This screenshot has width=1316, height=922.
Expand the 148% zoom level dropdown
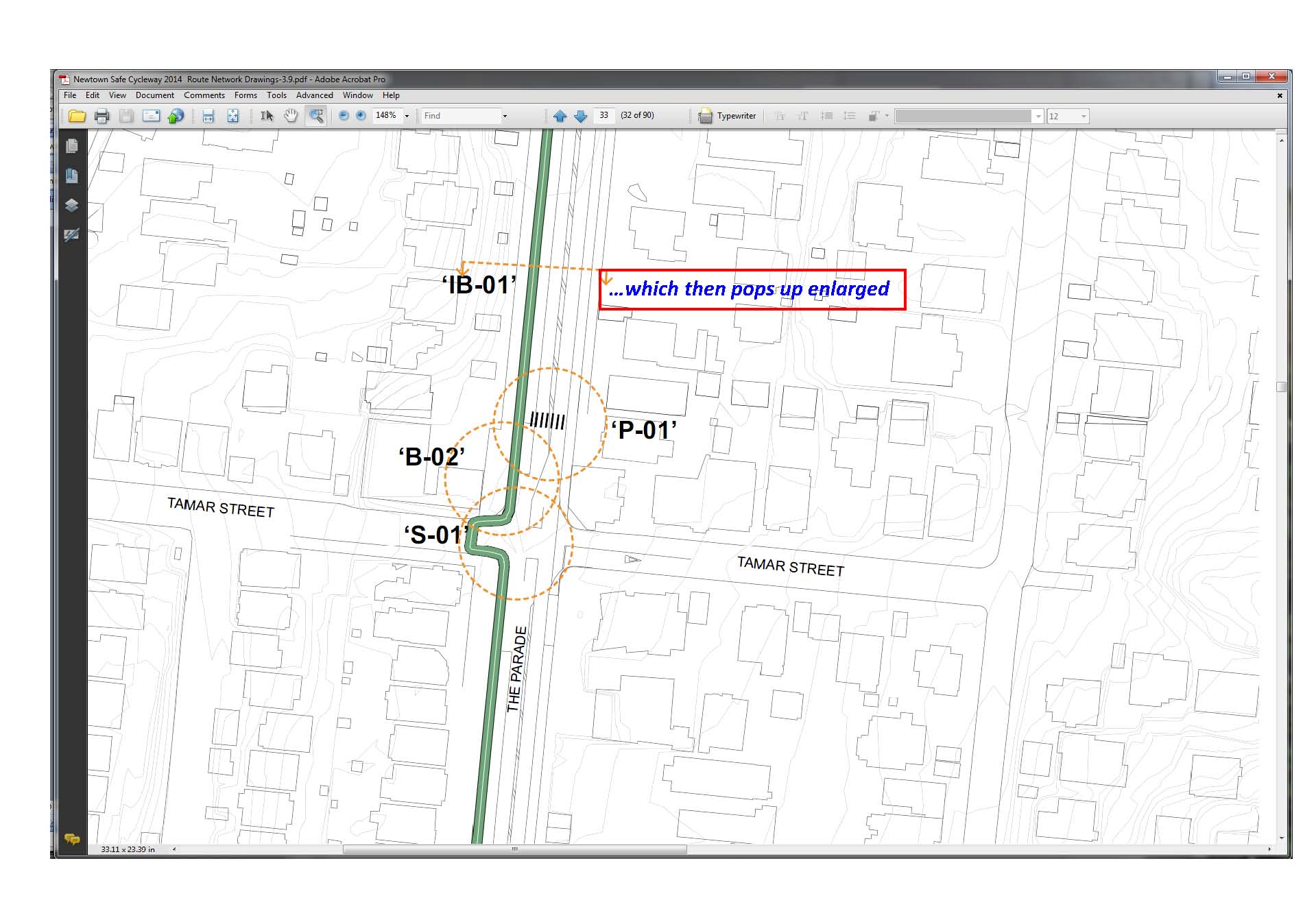point(407,116)
